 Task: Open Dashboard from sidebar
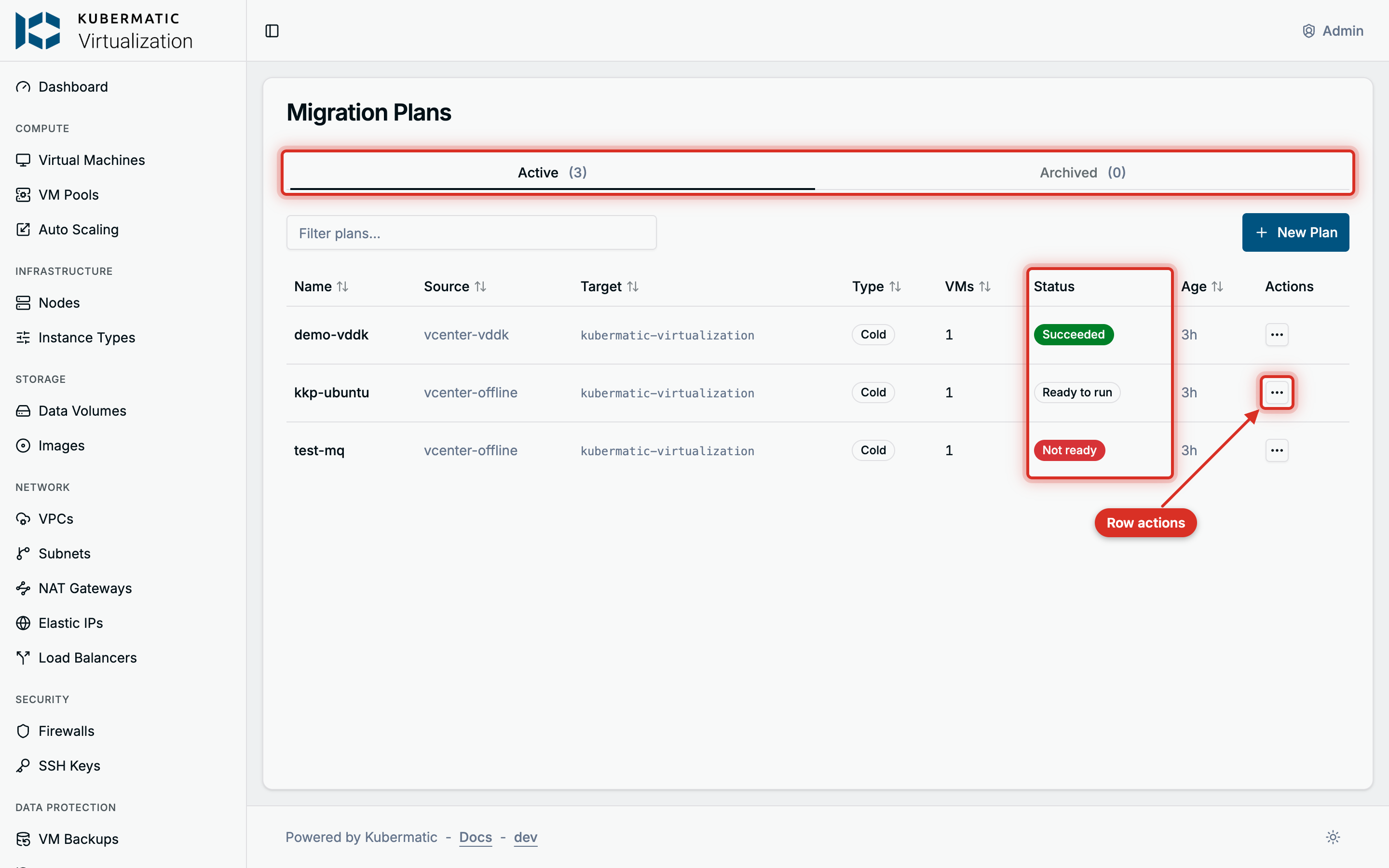(62, 87)
